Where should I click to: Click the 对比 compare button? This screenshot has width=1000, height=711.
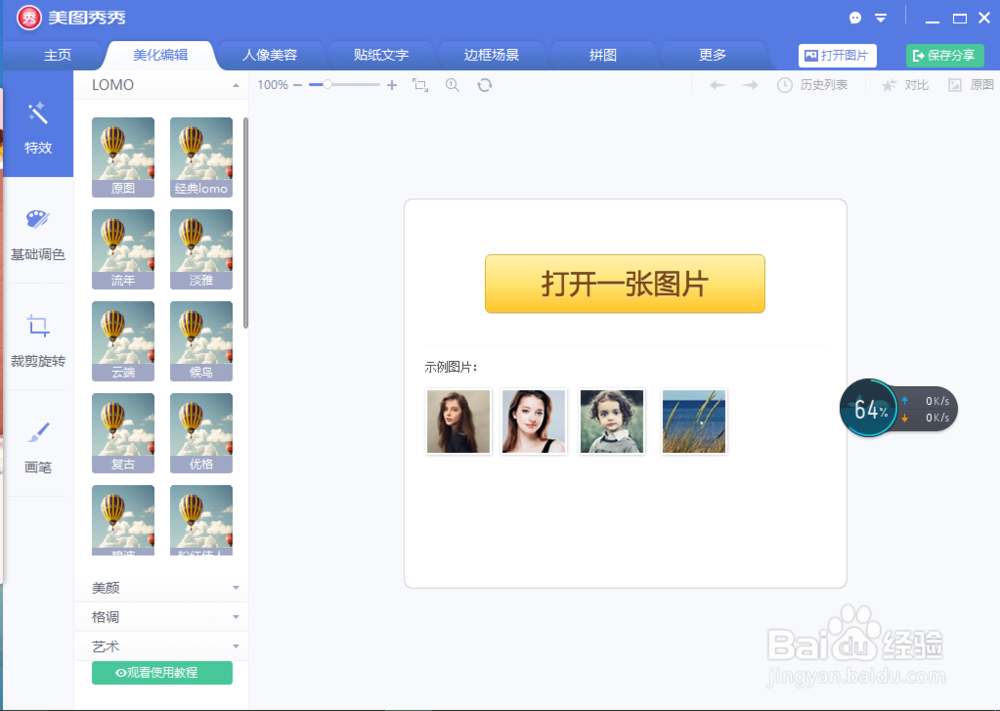pos(905,85)
